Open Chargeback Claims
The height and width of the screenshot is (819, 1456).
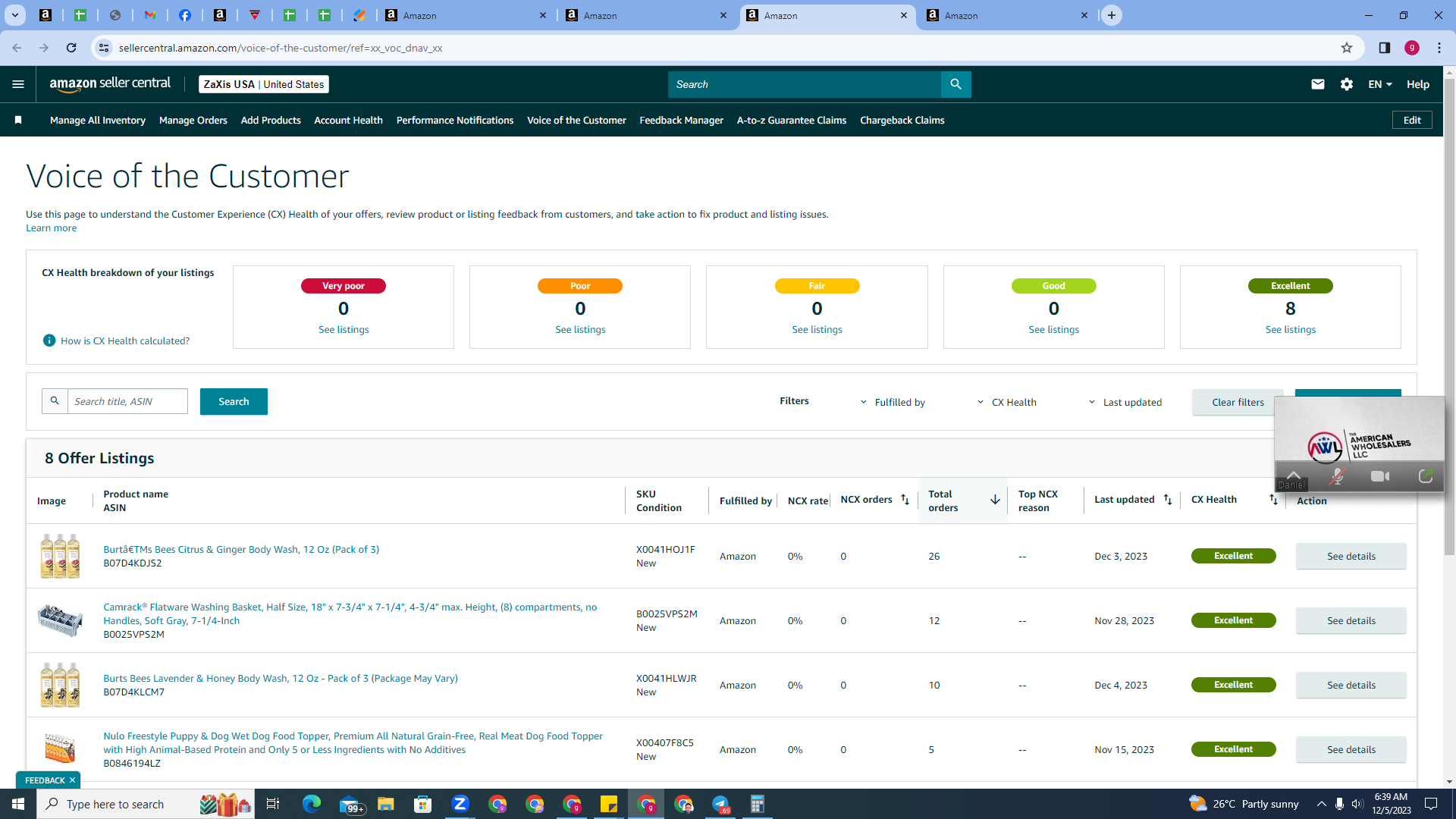coord(902,120)
